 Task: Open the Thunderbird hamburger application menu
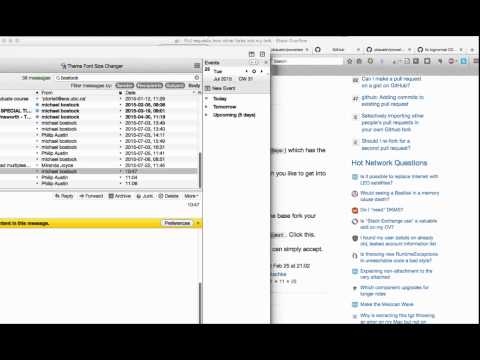pyautogui.click(x=197, y=66)
